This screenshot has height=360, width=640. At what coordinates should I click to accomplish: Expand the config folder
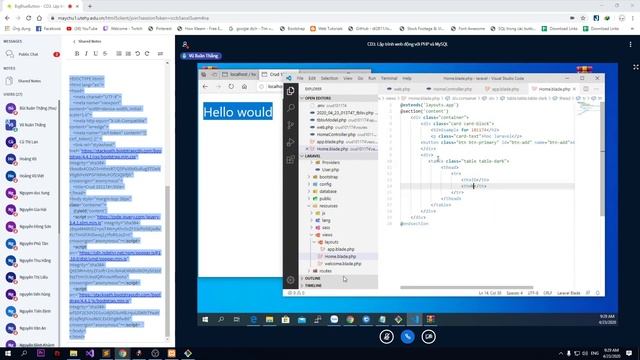(325, 184)
